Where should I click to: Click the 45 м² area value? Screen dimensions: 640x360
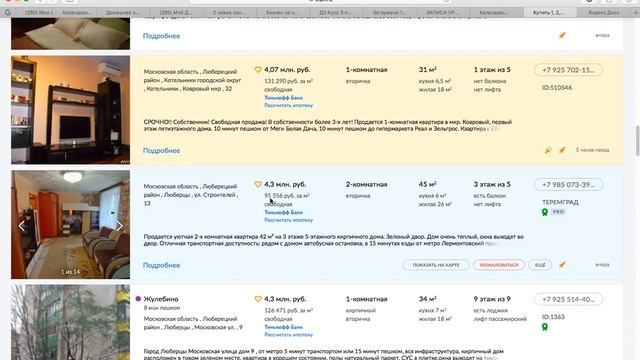click(427, 184)
